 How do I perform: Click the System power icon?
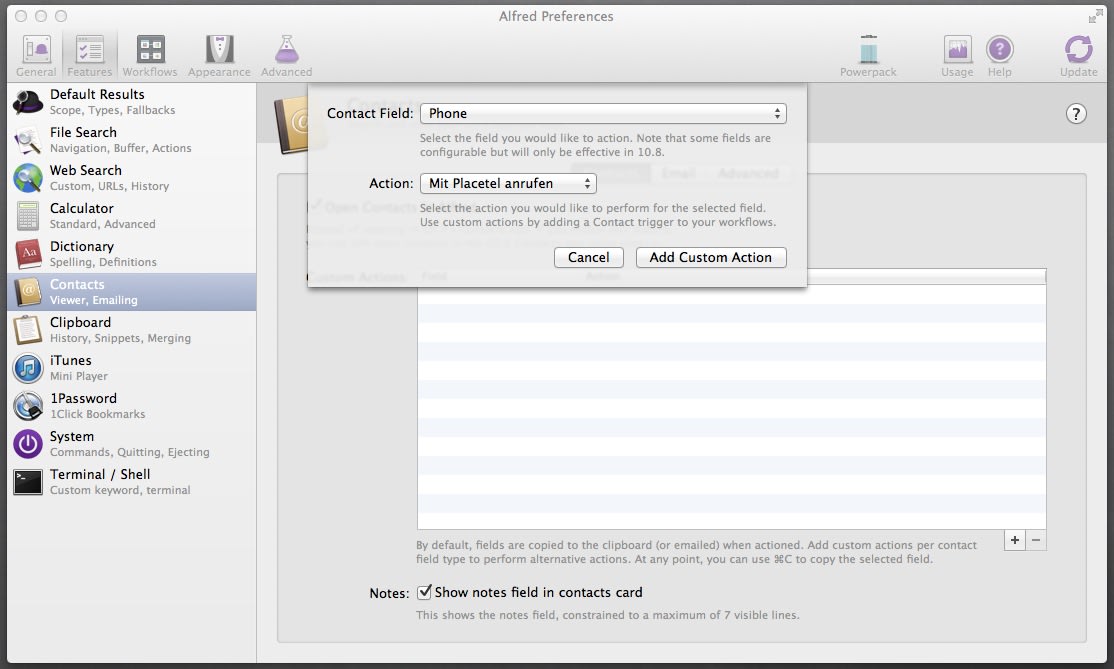pos(28,444)
